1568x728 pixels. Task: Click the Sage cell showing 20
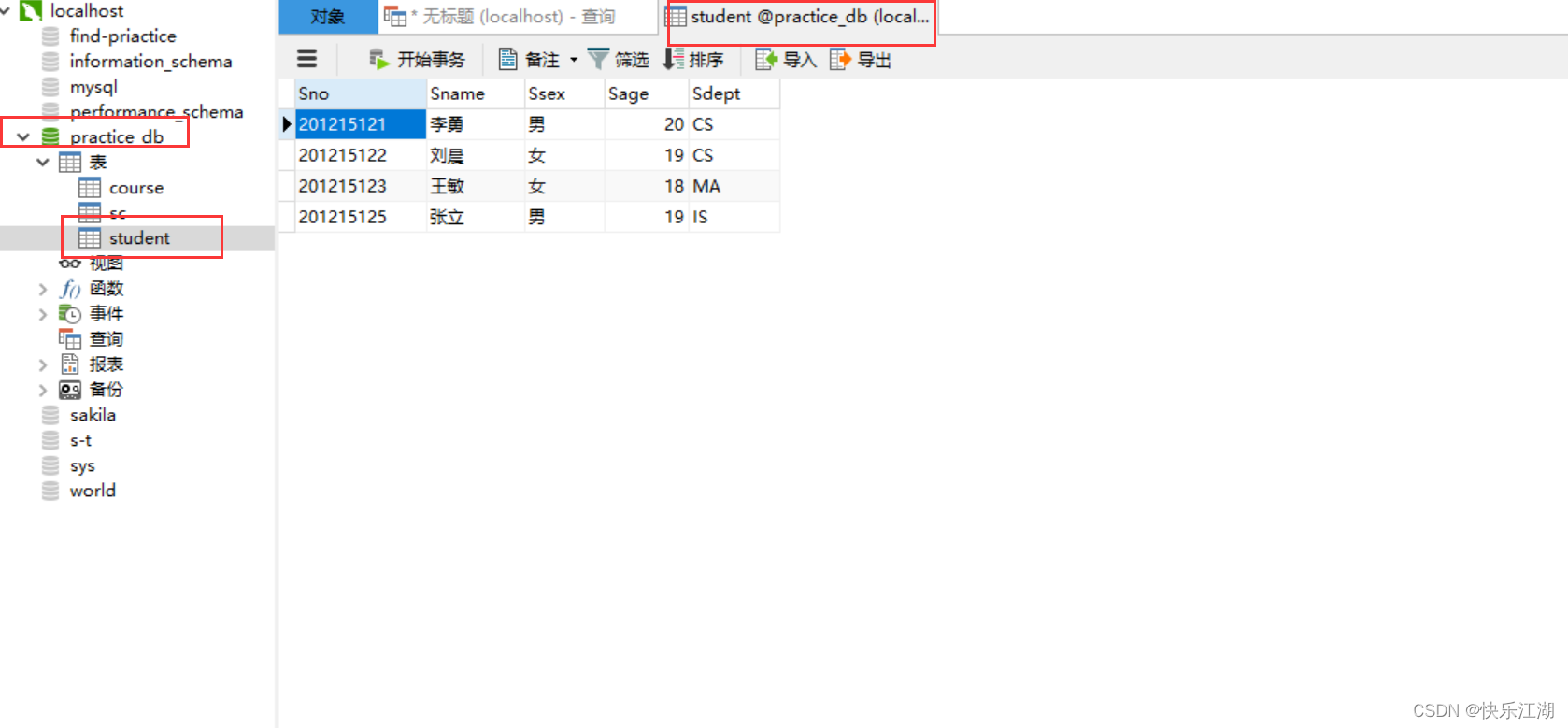[647, 124]
